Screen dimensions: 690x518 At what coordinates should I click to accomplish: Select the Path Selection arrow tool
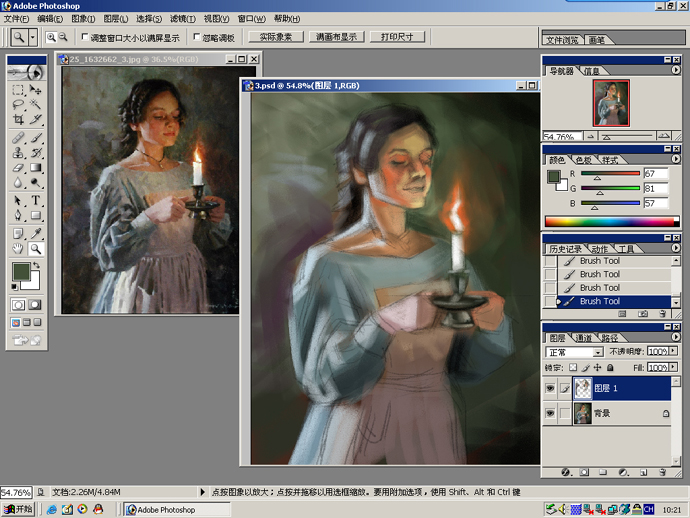point(18,201)
